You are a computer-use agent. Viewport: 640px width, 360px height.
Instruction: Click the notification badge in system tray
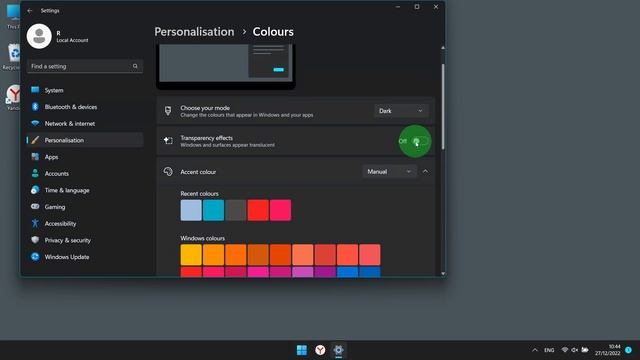click(x=628, y=350)
